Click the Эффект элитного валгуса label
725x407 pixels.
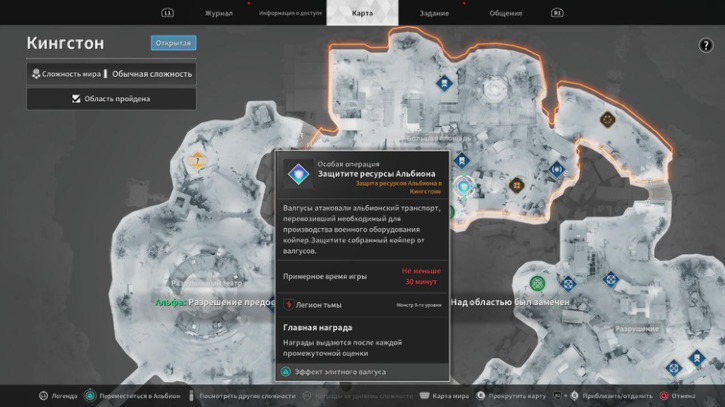[x=340, y=372]
